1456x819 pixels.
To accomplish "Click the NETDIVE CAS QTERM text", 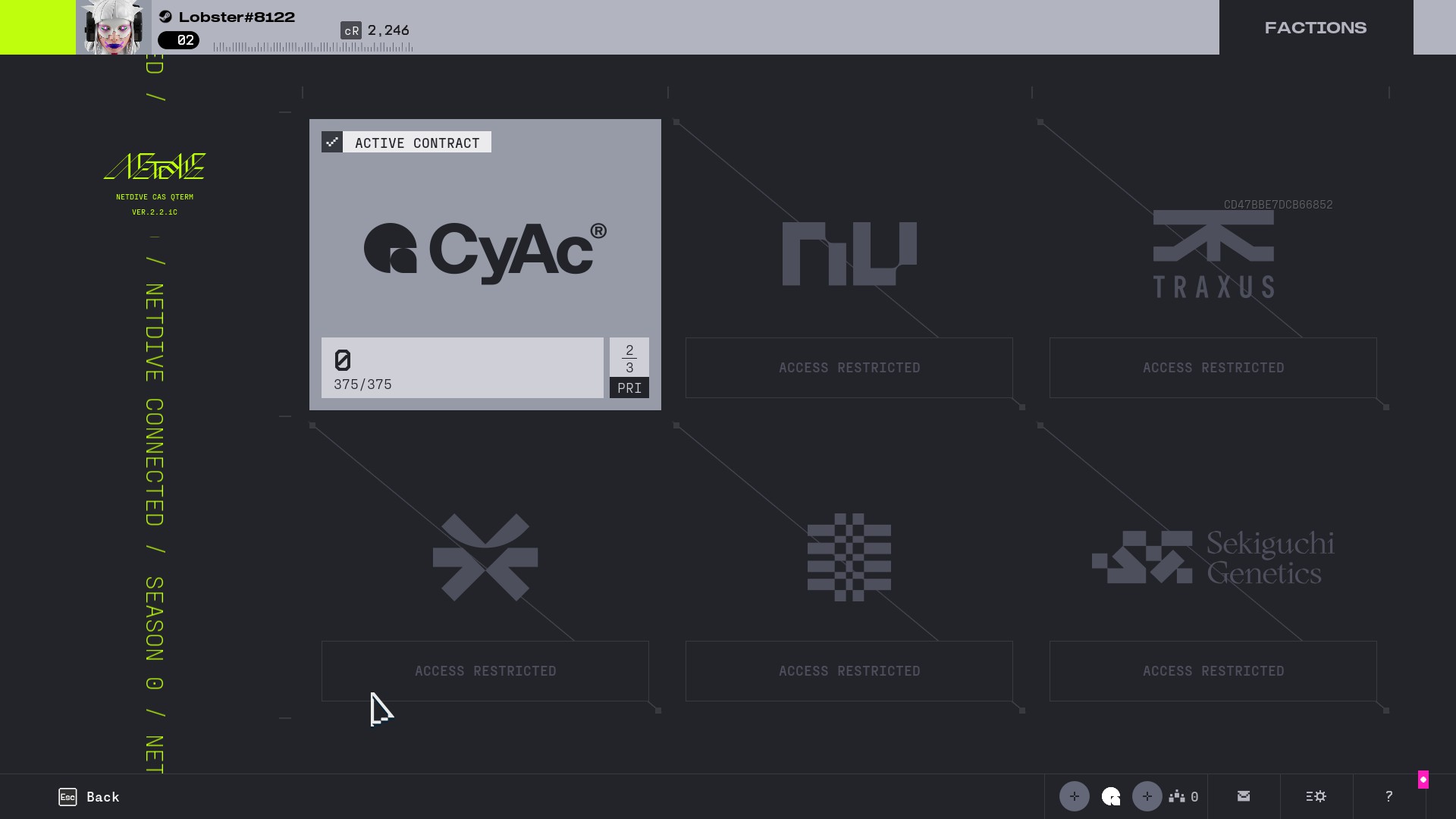I will tap(155, 197).
